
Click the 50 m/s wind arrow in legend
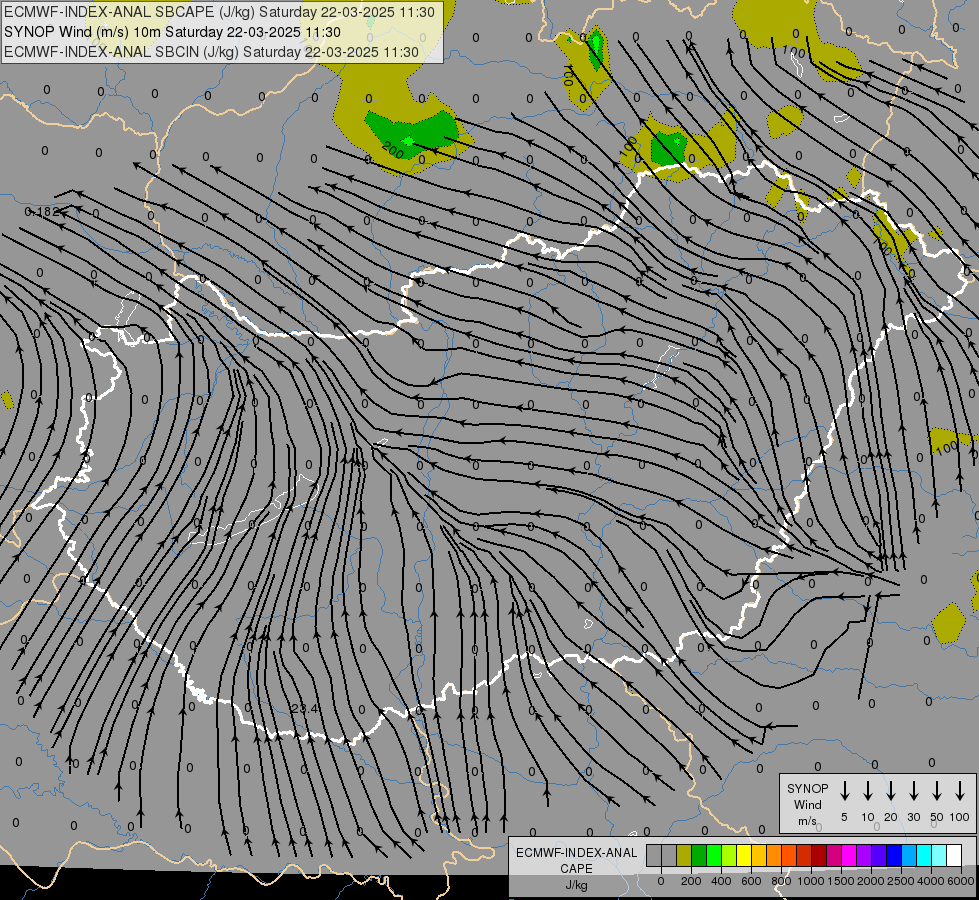[x=937, y=790]
